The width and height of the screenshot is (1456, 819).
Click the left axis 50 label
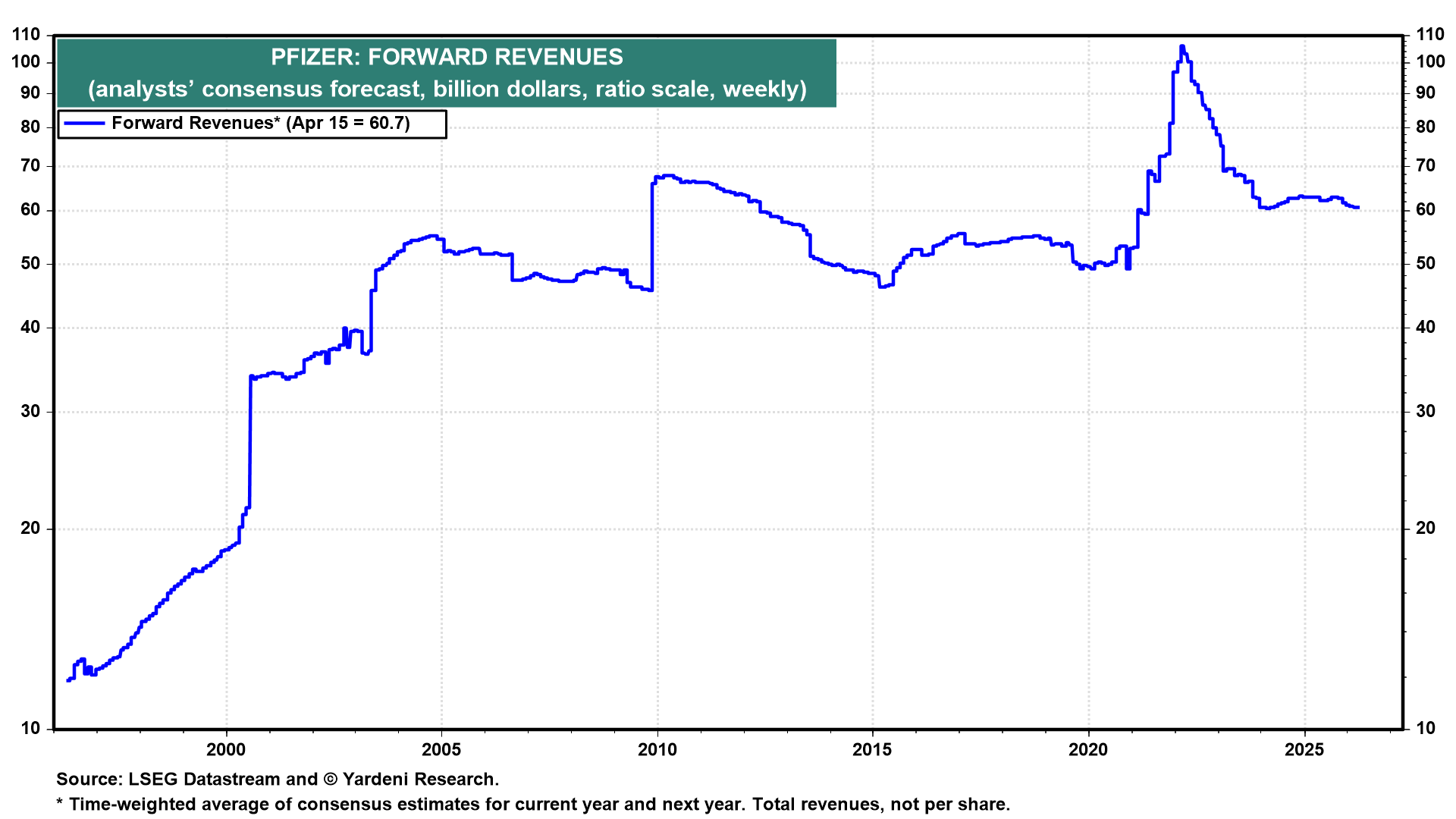tap(30, 264)
